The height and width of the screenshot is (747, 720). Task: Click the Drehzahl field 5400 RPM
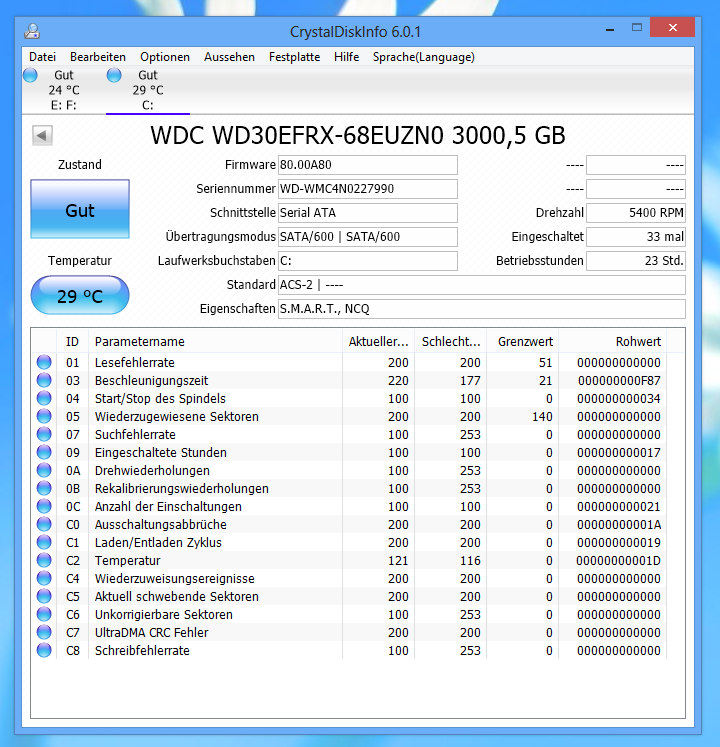tap(636, 212)
